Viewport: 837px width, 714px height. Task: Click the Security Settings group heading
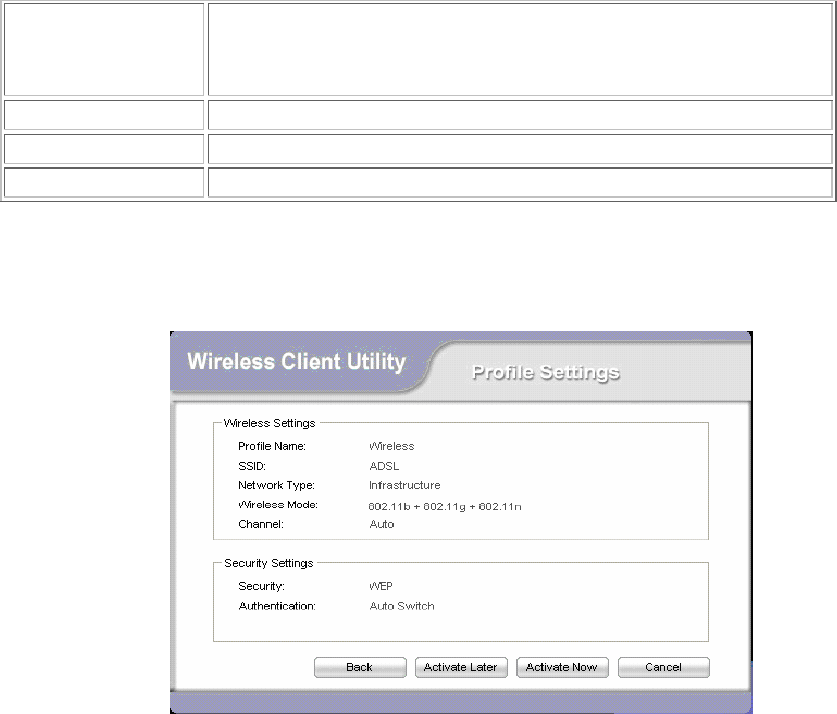pos(269,563)
